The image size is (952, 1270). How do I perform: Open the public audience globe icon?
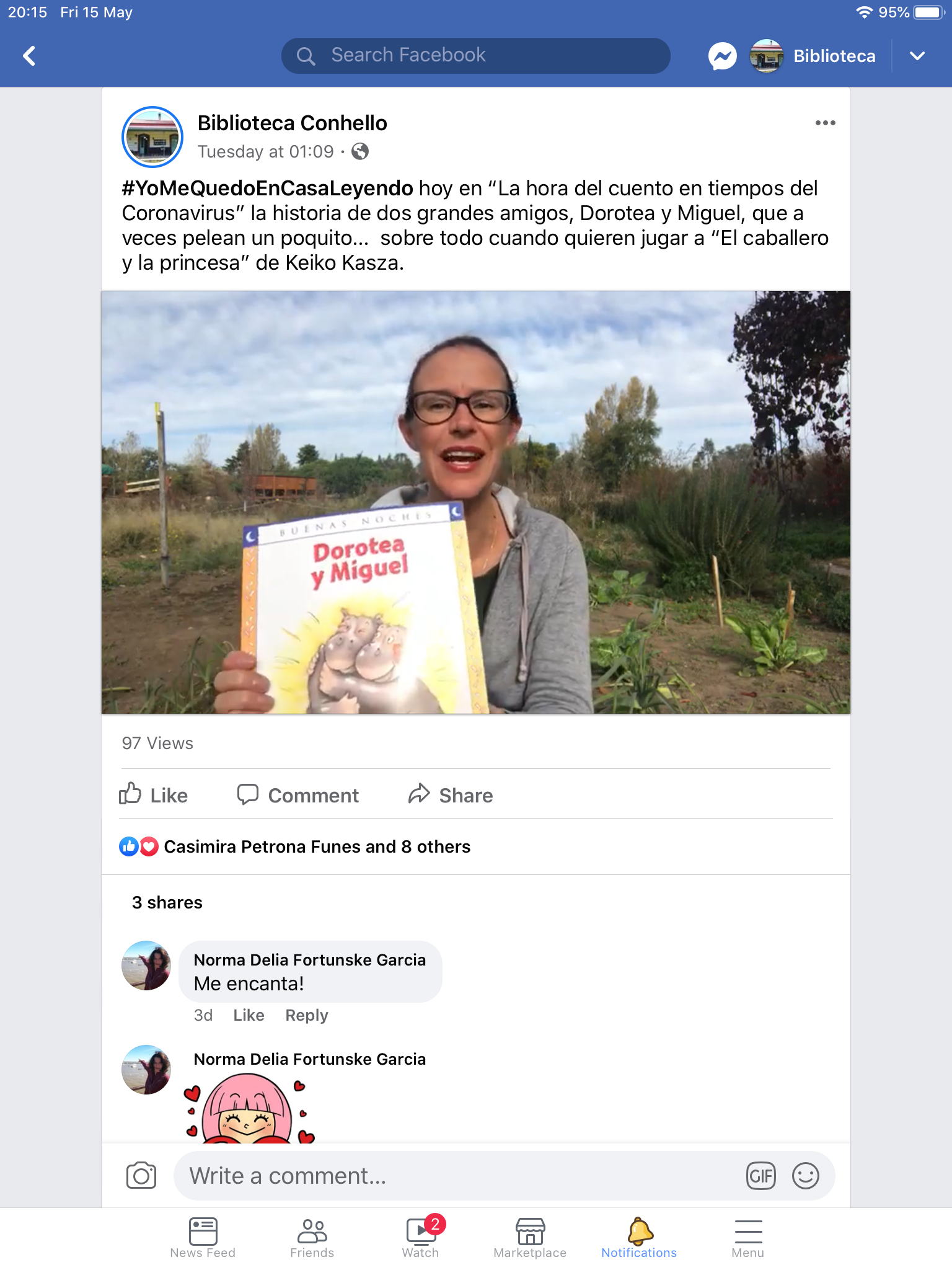coord(360,151)
